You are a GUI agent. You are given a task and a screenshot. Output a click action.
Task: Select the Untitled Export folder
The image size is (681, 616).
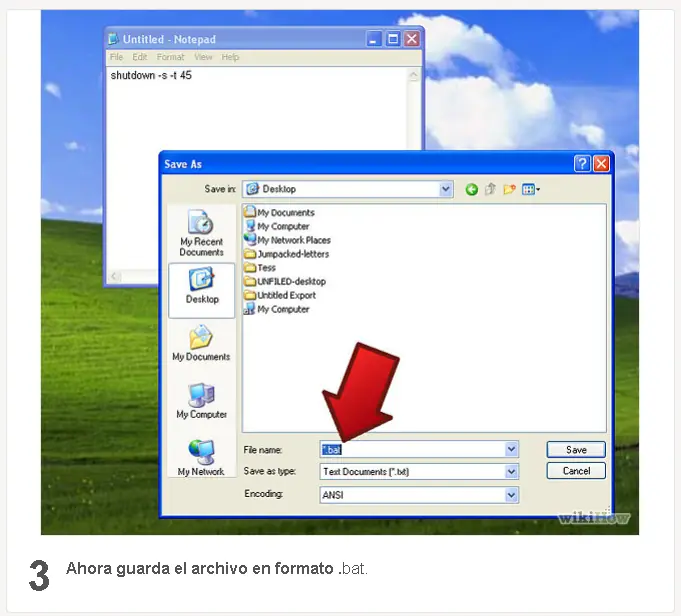pos(280,295)
